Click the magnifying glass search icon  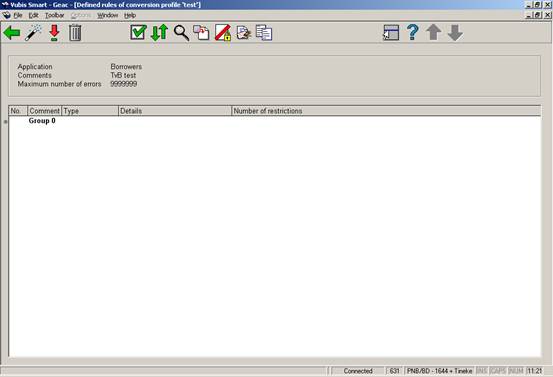point(181,33)
